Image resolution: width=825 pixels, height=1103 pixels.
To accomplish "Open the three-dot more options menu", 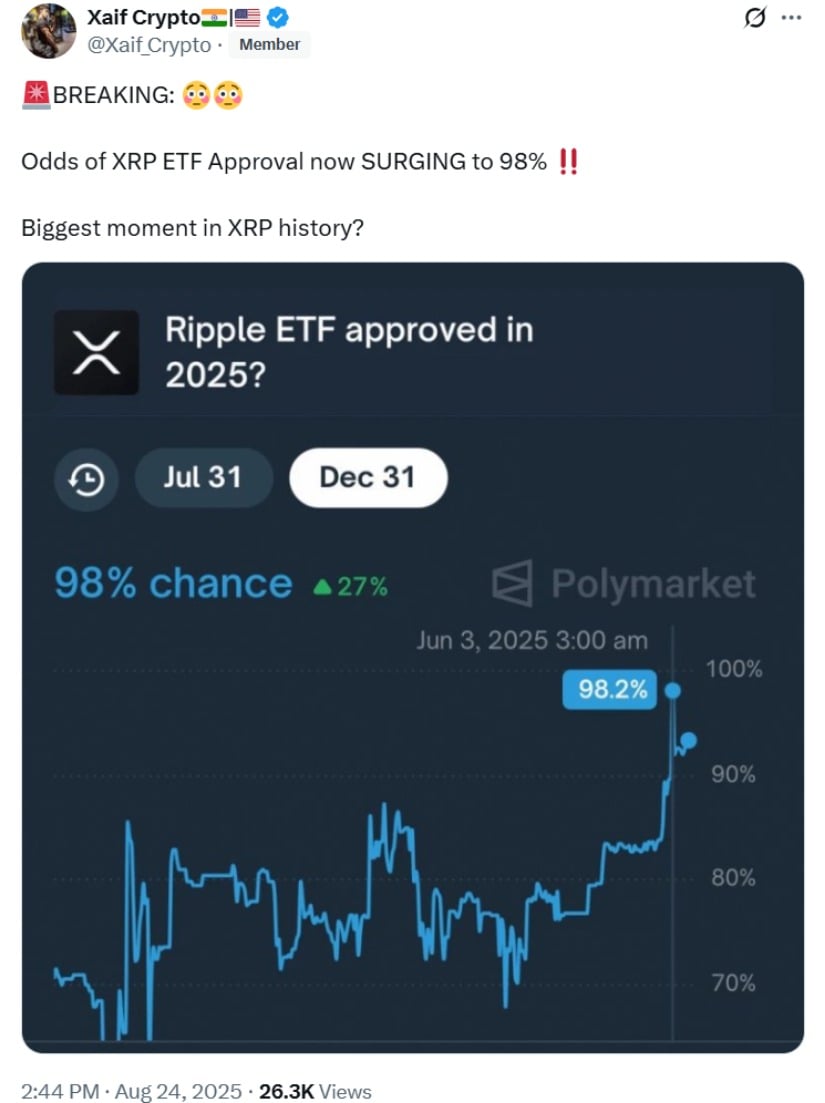I will (791, 18).
